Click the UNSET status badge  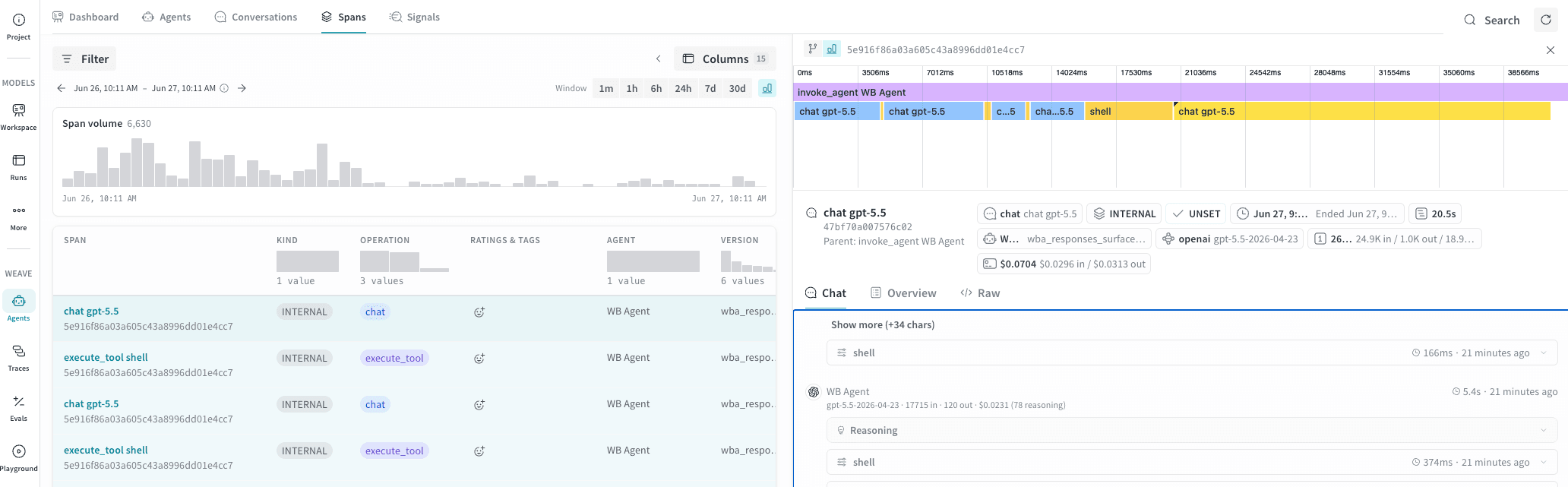(x=1196, y=213)
